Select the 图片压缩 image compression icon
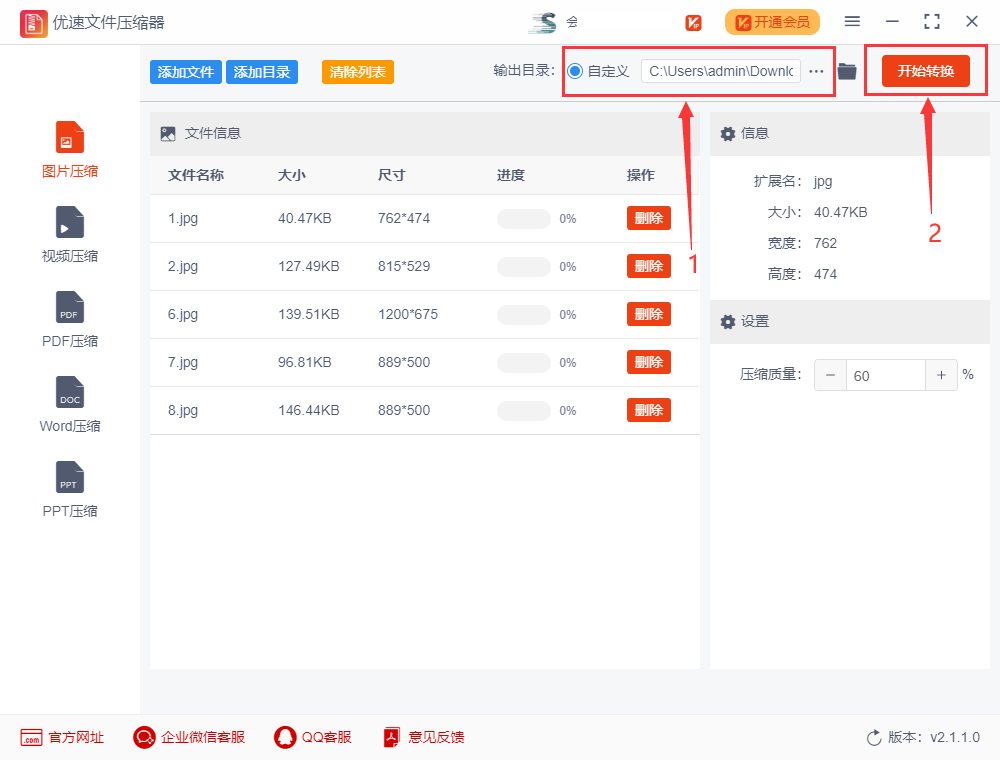This screenshot has height=760, width=1000. pos(70,138)
